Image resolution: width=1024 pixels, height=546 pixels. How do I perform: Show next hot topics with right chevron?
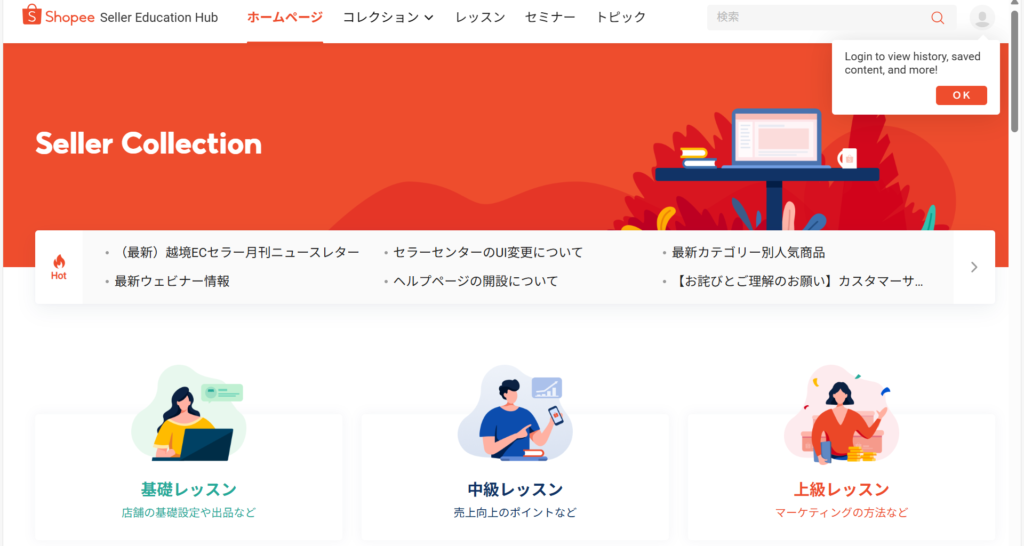tap(974, 267)
